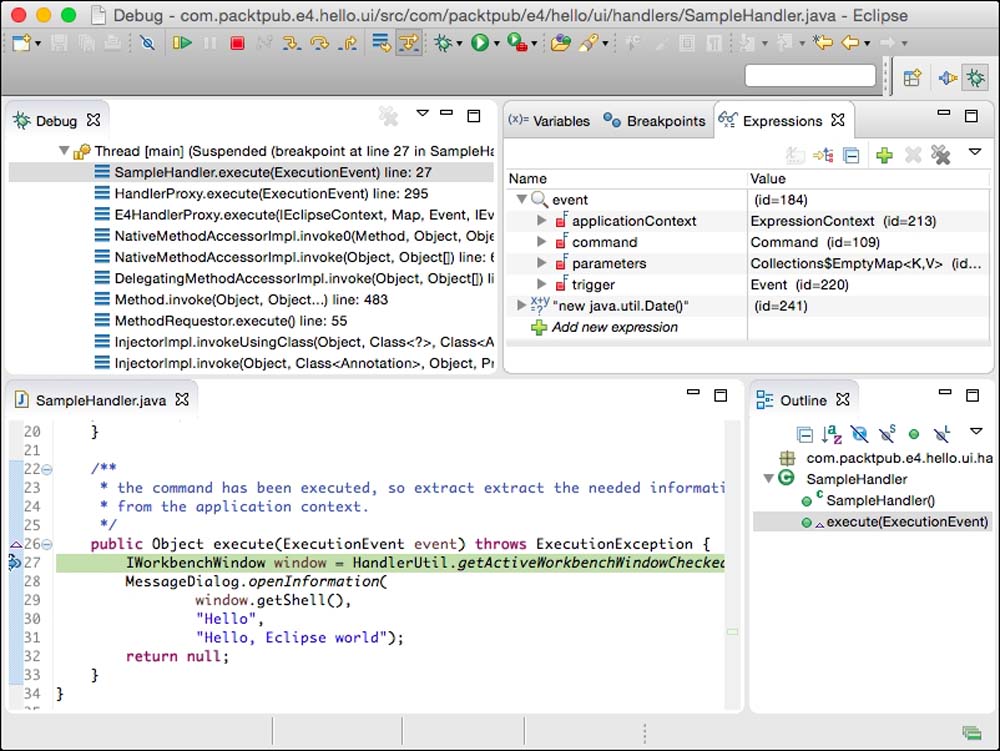Toggle Use Step Filters button
This screenshot has height=751, width=1000.
click(x=408, y=43)
